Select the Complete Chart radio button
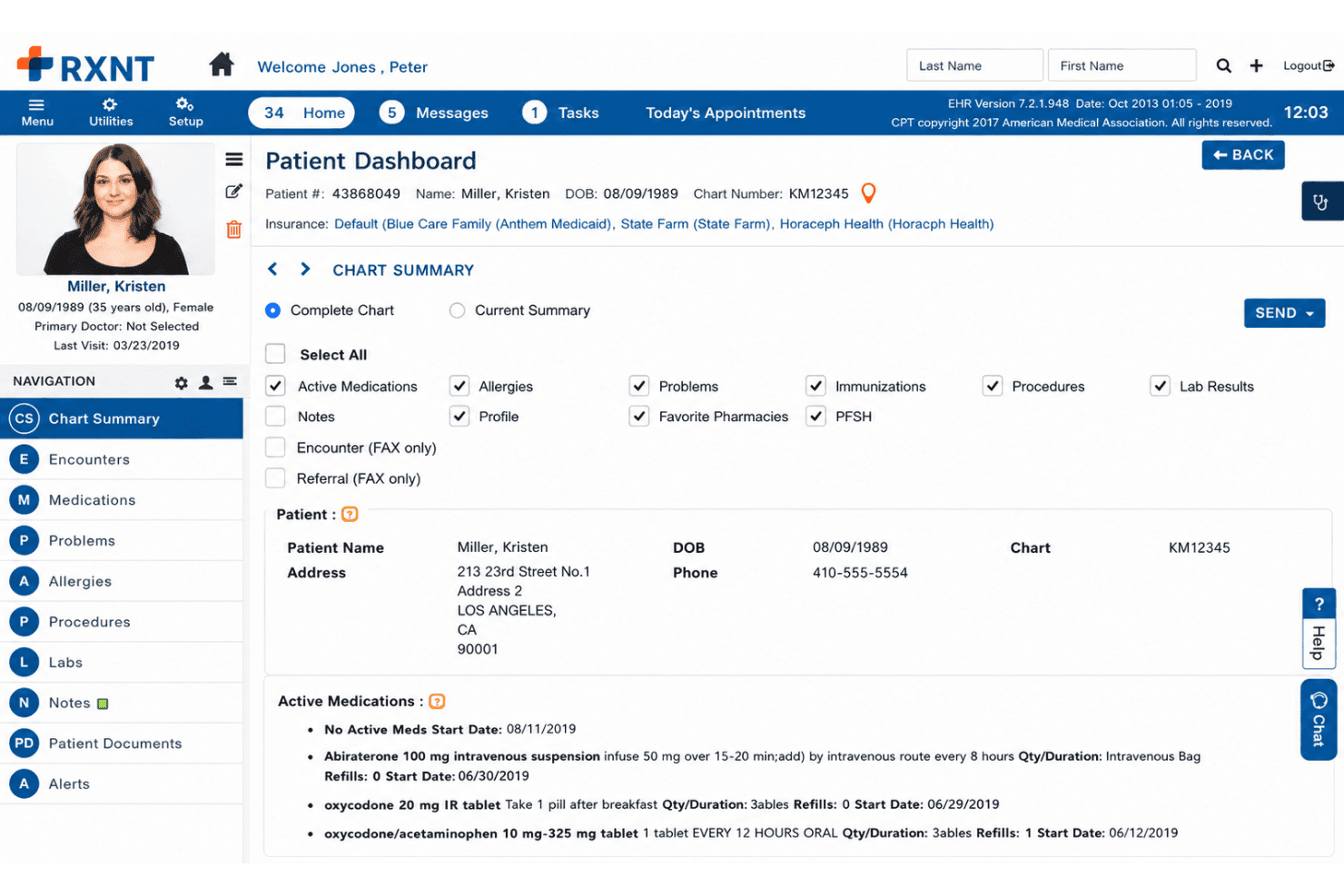The image size is (1344, 896). [272, 310]
